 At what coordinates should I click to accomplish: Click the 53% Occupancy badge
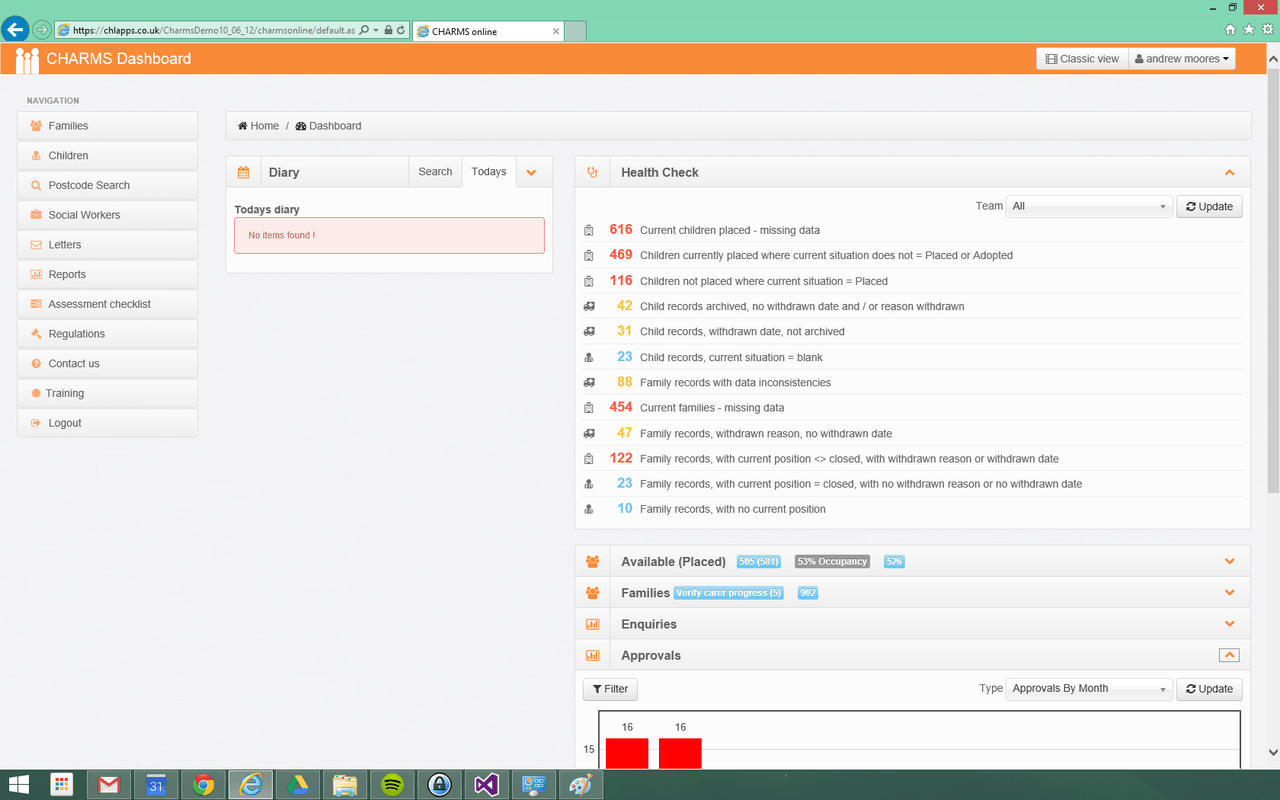832,562
